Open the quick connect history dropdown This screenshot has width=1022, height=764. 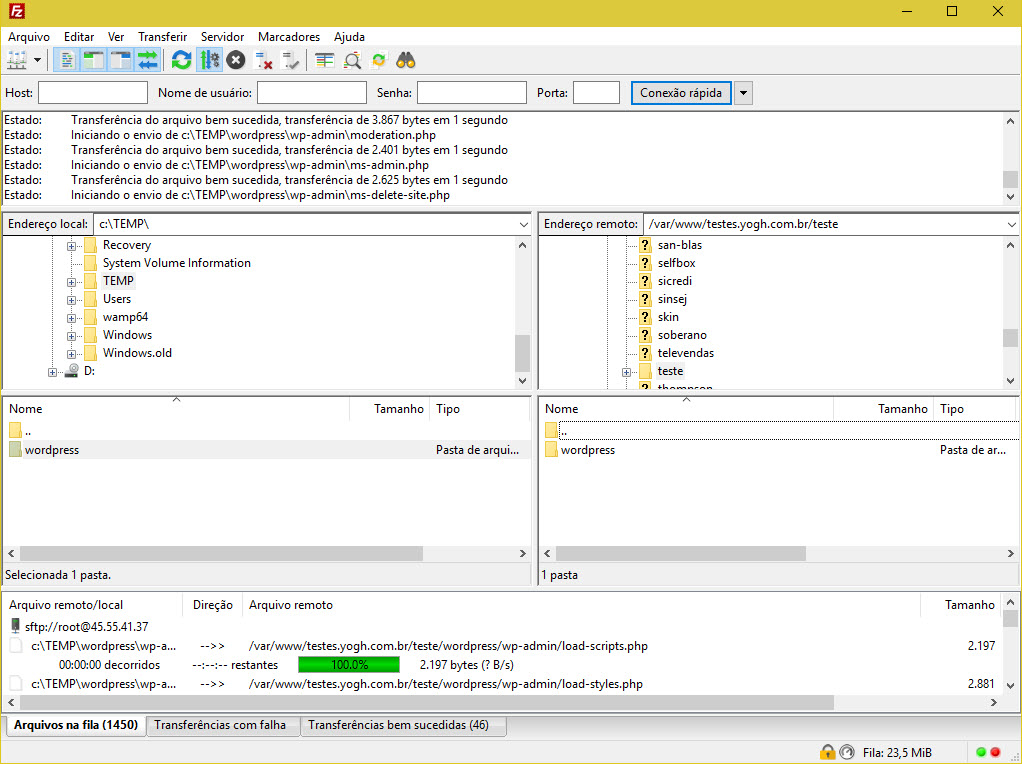click(744, 93)
